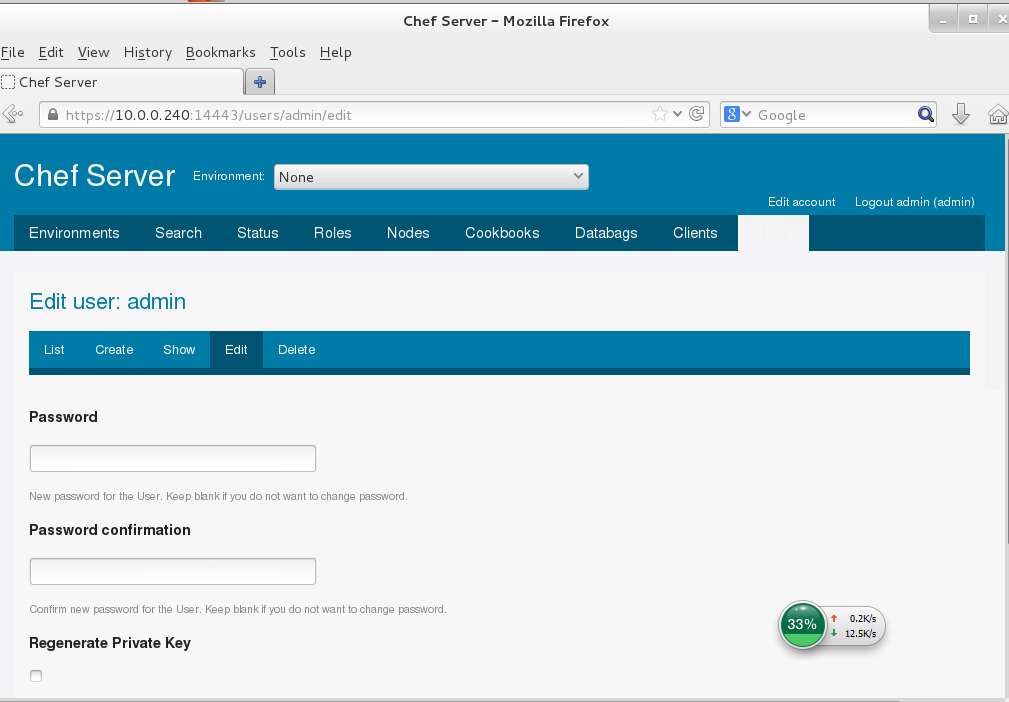Bookmark this page with star icon
This screenshot has height=702, width=1009.
660,115
